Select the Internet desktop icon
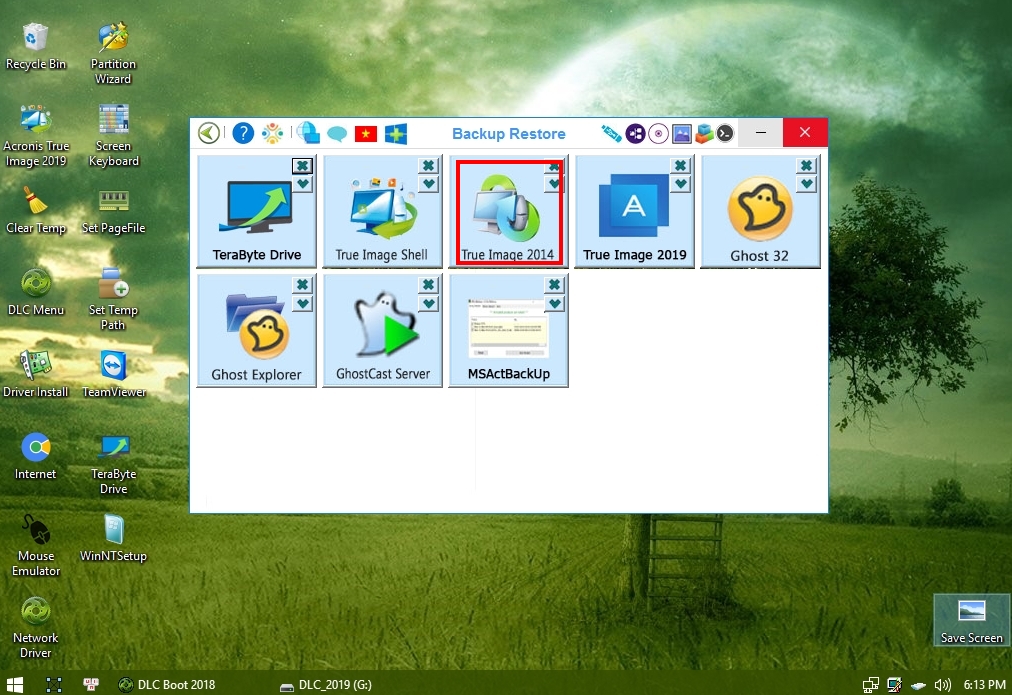 (35, 456)
